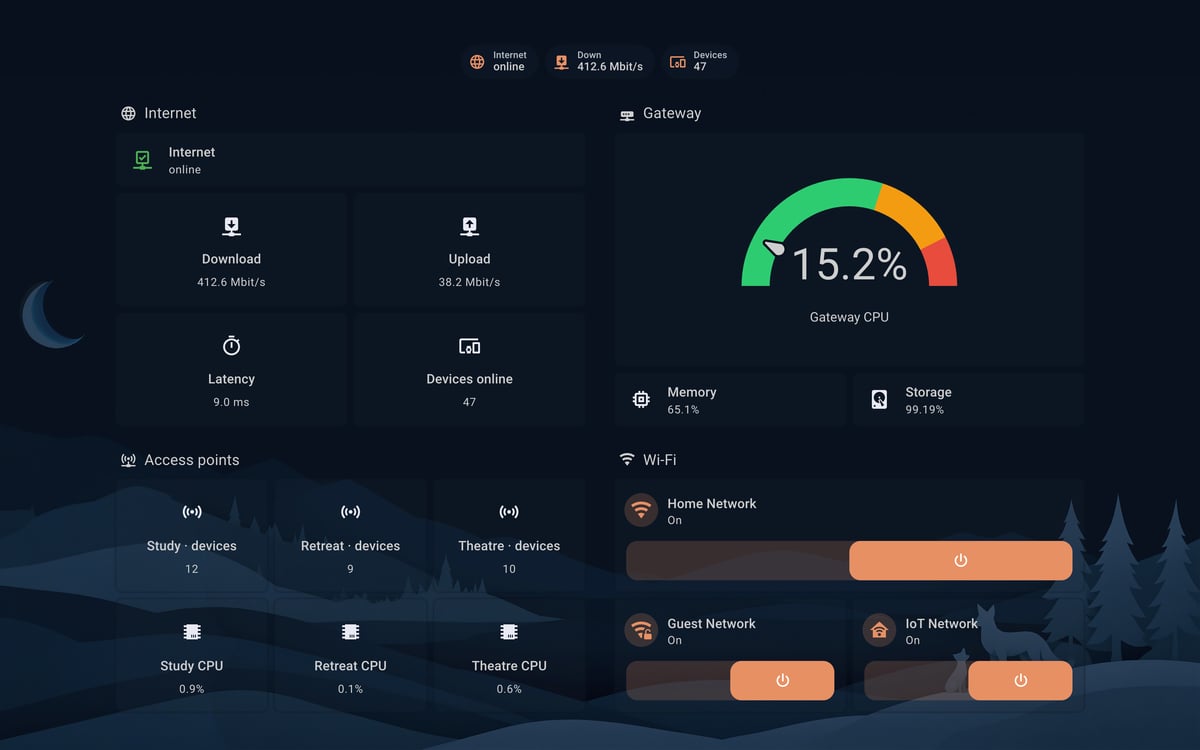This screenshot has height=750, width=1200.
Task: Open the Internet online chip
Action: [499, 62]
